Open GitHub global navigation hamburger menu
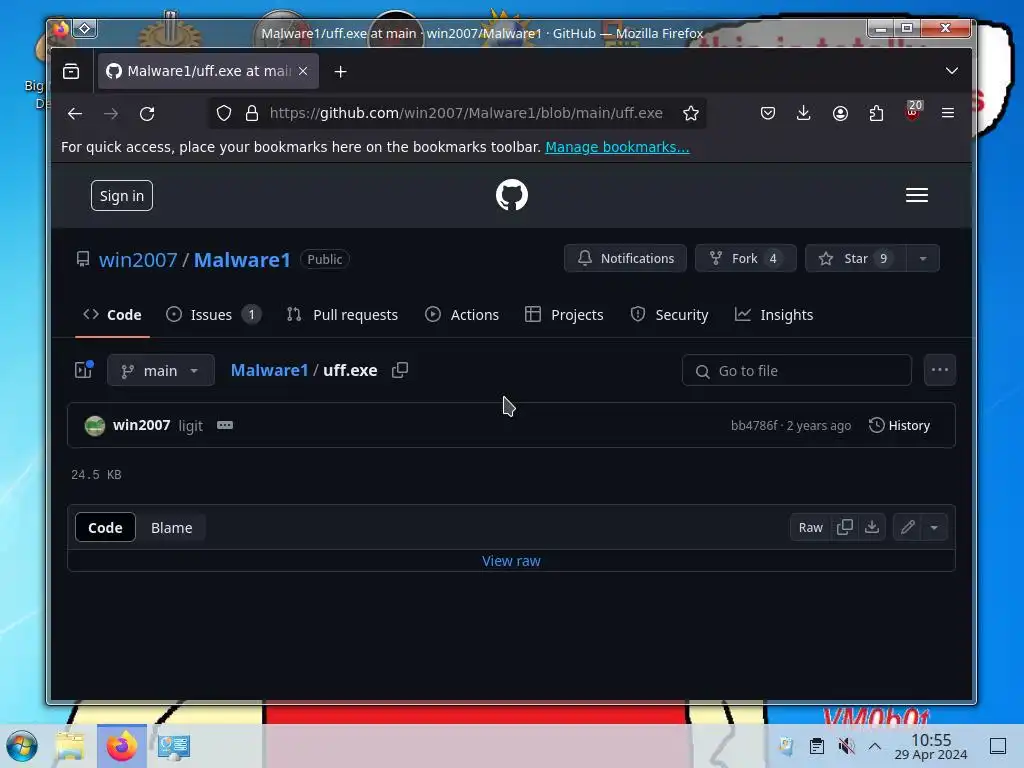The image size is (1024, 768). click(917, 195)
